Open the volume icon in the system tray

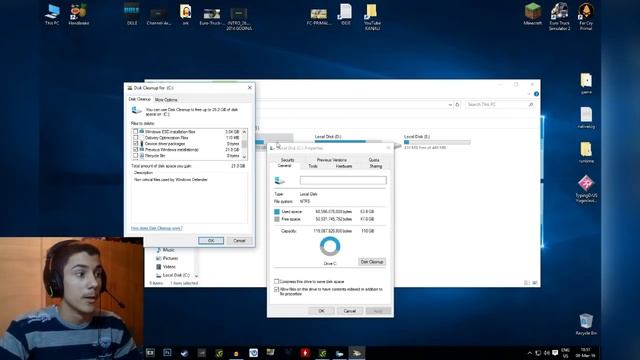coord(547,353)
